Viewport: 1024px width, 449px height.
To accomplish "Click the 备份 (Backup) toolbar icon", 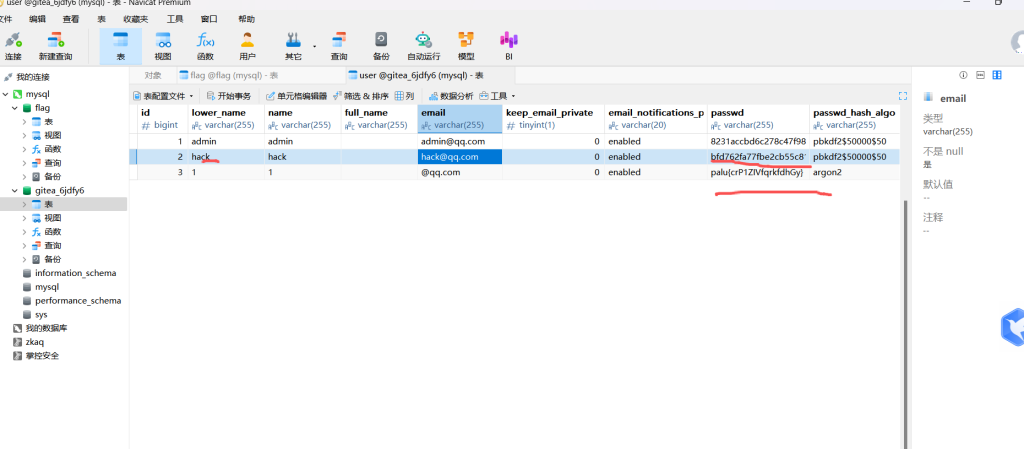I will point(381,45).
